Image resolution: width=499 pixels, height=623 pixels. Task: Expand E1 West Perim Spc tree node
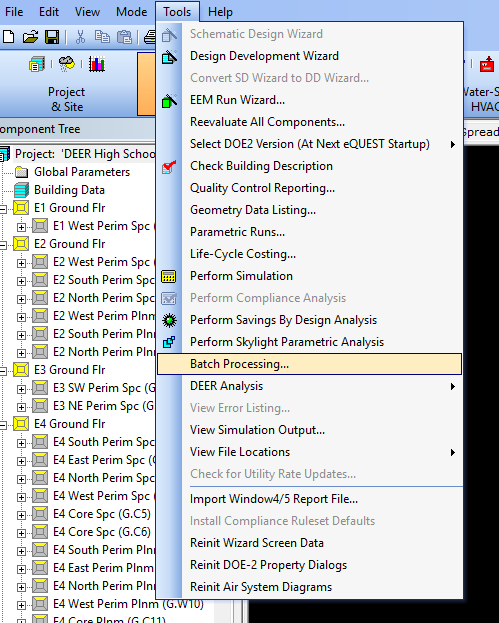21,227
